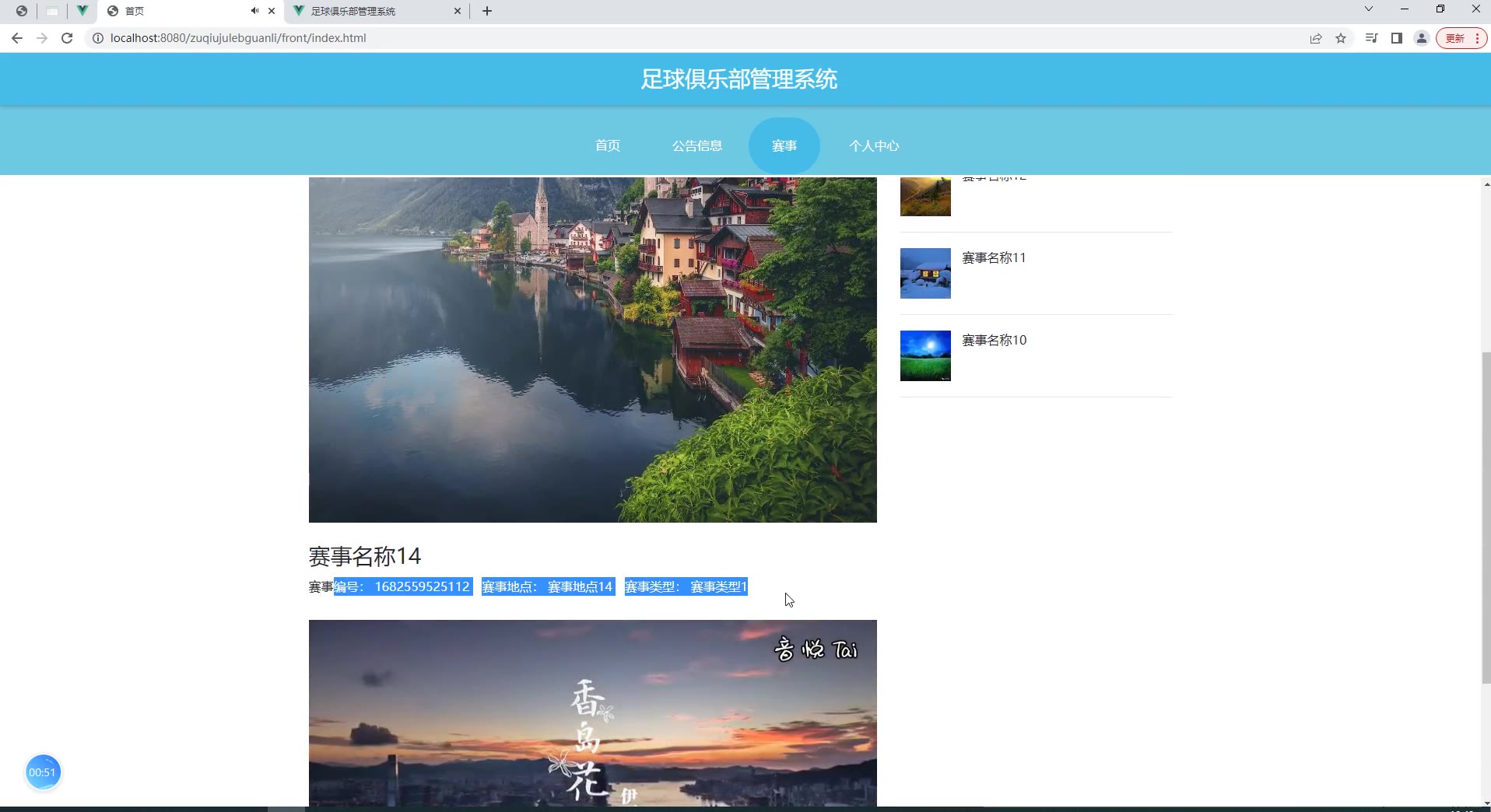Go forward to the next page

pyautogui.click(x=42, y=38)
